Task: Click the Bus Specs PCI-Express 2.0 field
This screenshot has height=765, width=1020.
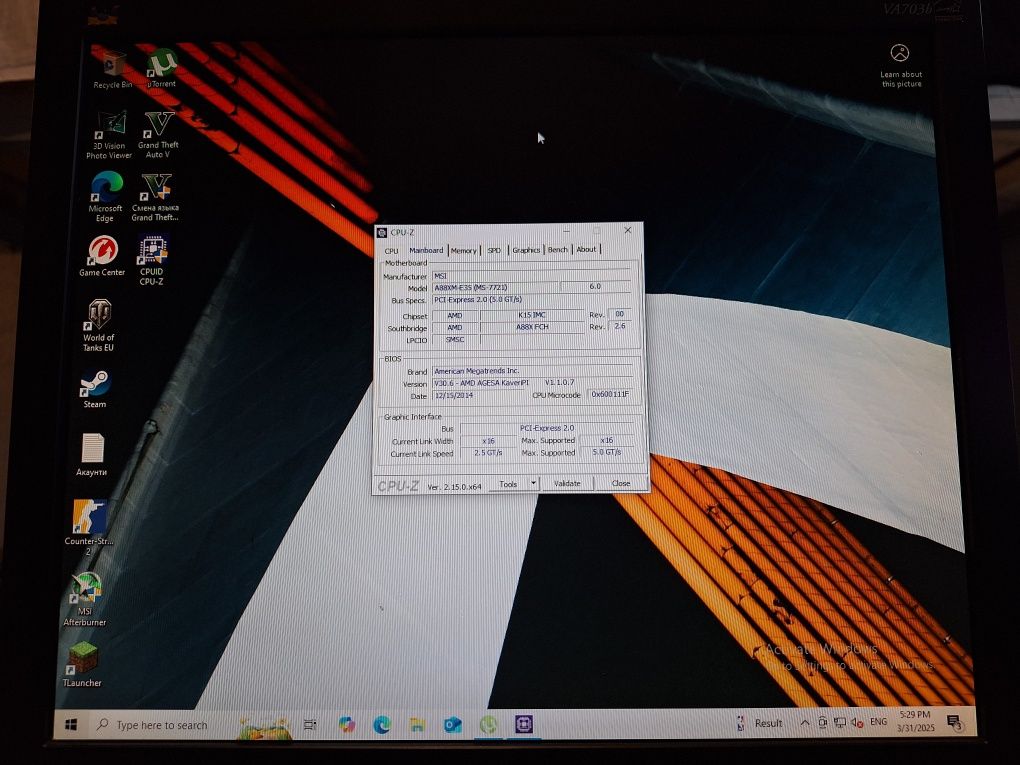Action: [531, 300]
